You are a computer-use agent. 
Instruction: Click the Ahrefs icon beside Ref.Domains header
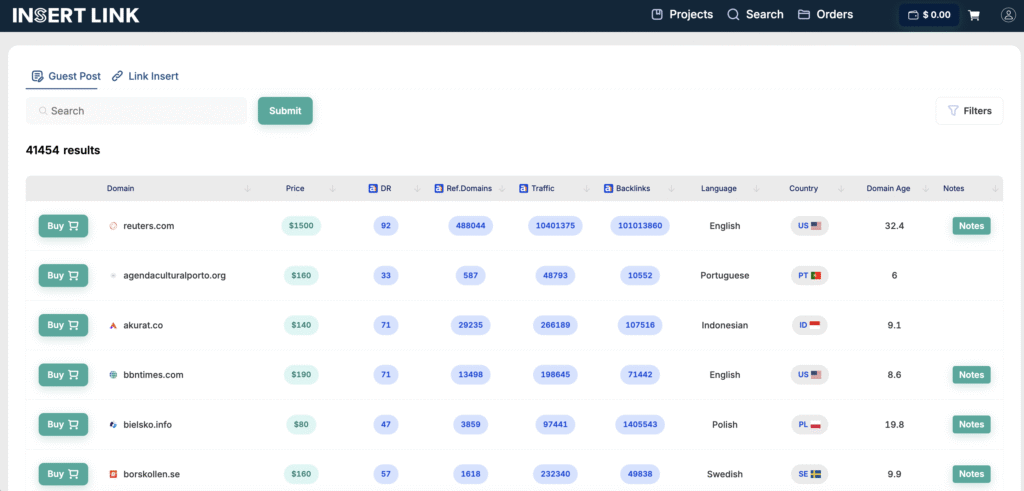(x=439, y=188)
